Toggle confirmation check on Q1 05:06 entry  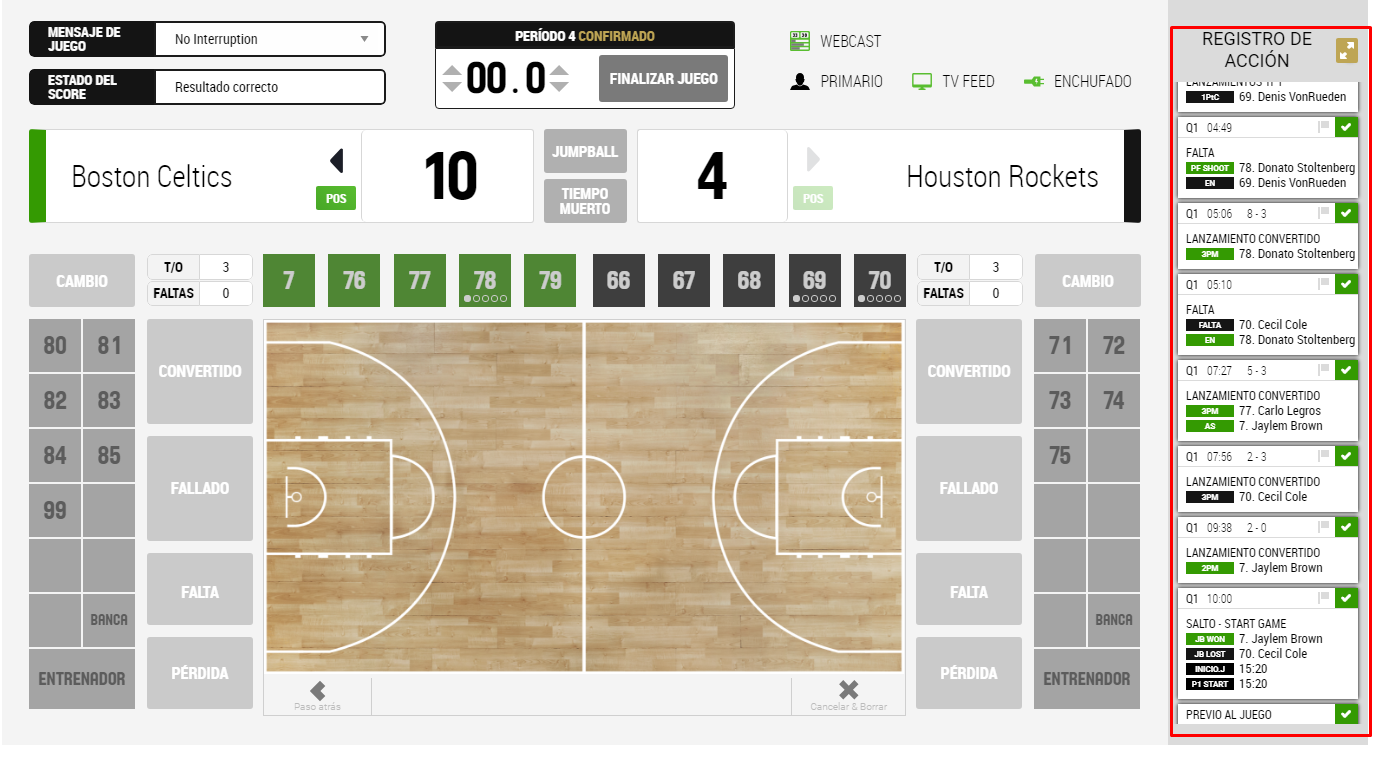pyautogui.click(x=1346, y=213)
